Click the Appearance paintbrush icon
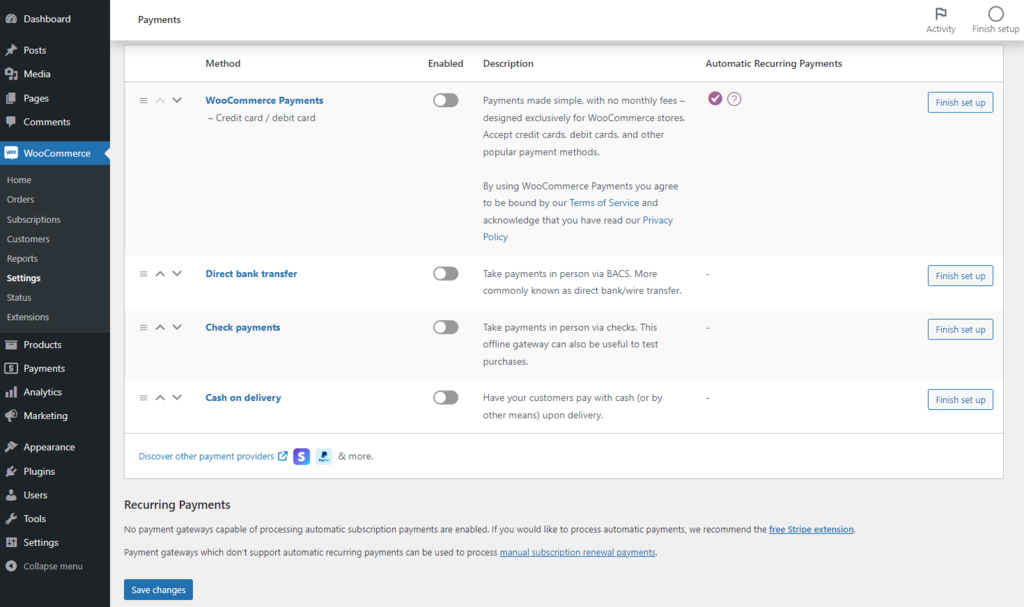Image resolution: width=1024 pixels, height=607 pixels. (11, 447)
